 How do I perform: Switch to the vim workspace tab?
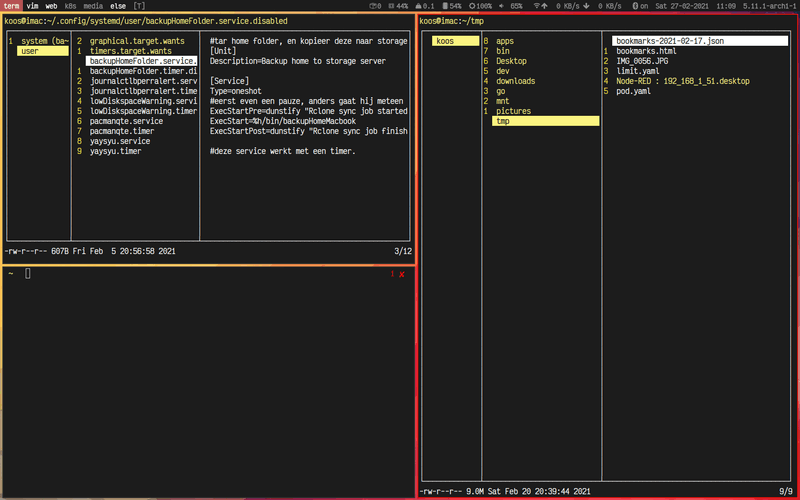[32, 6]
